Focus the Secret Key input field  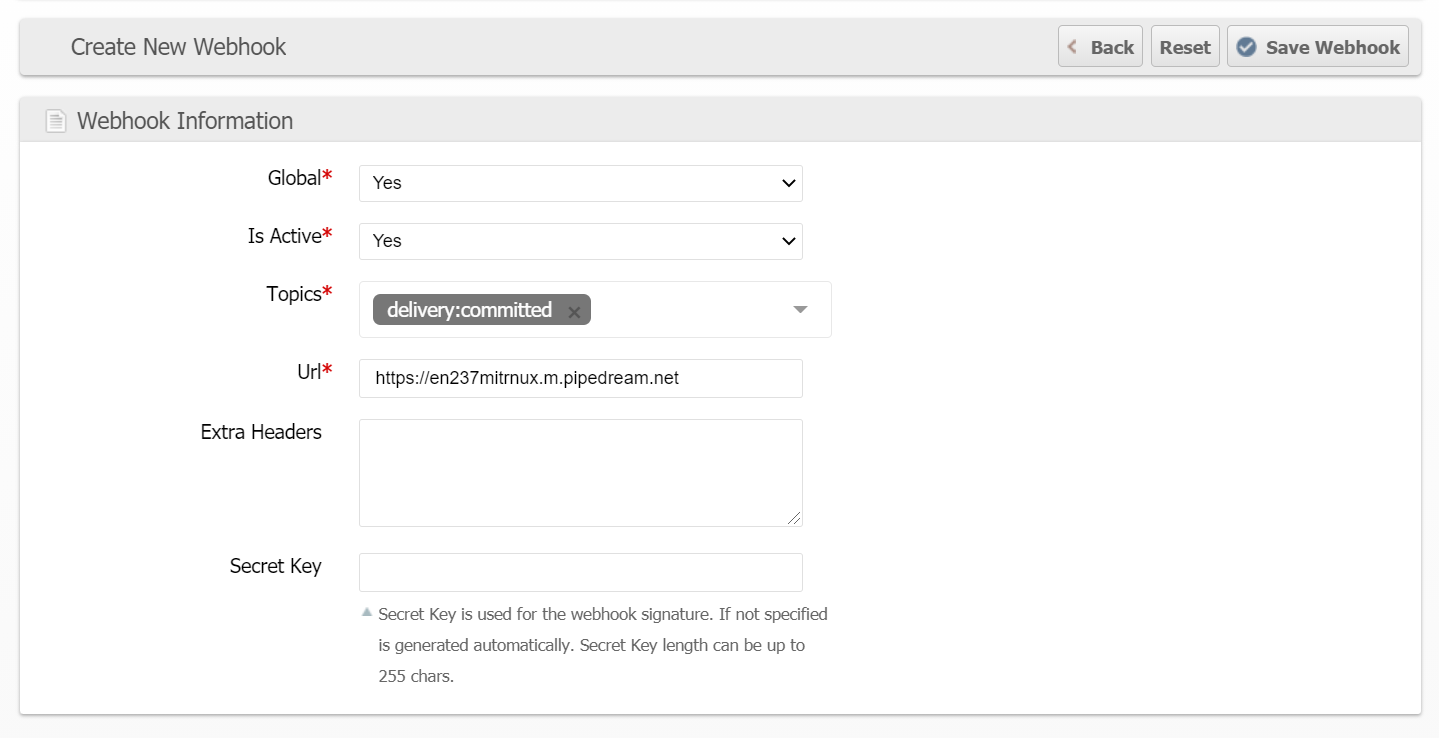coord(580,572)
